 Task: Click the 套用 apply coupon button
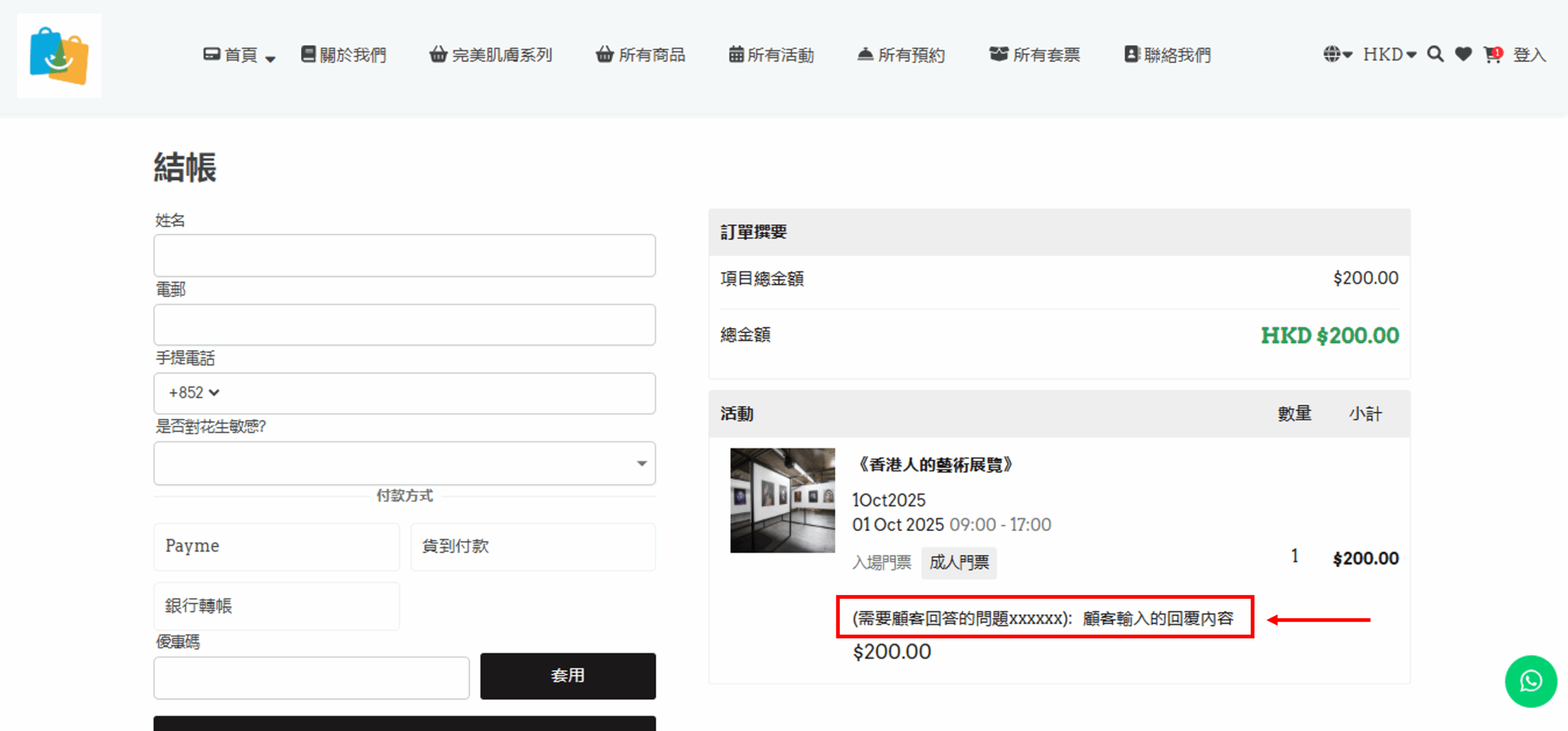click(x=567, y=675)
